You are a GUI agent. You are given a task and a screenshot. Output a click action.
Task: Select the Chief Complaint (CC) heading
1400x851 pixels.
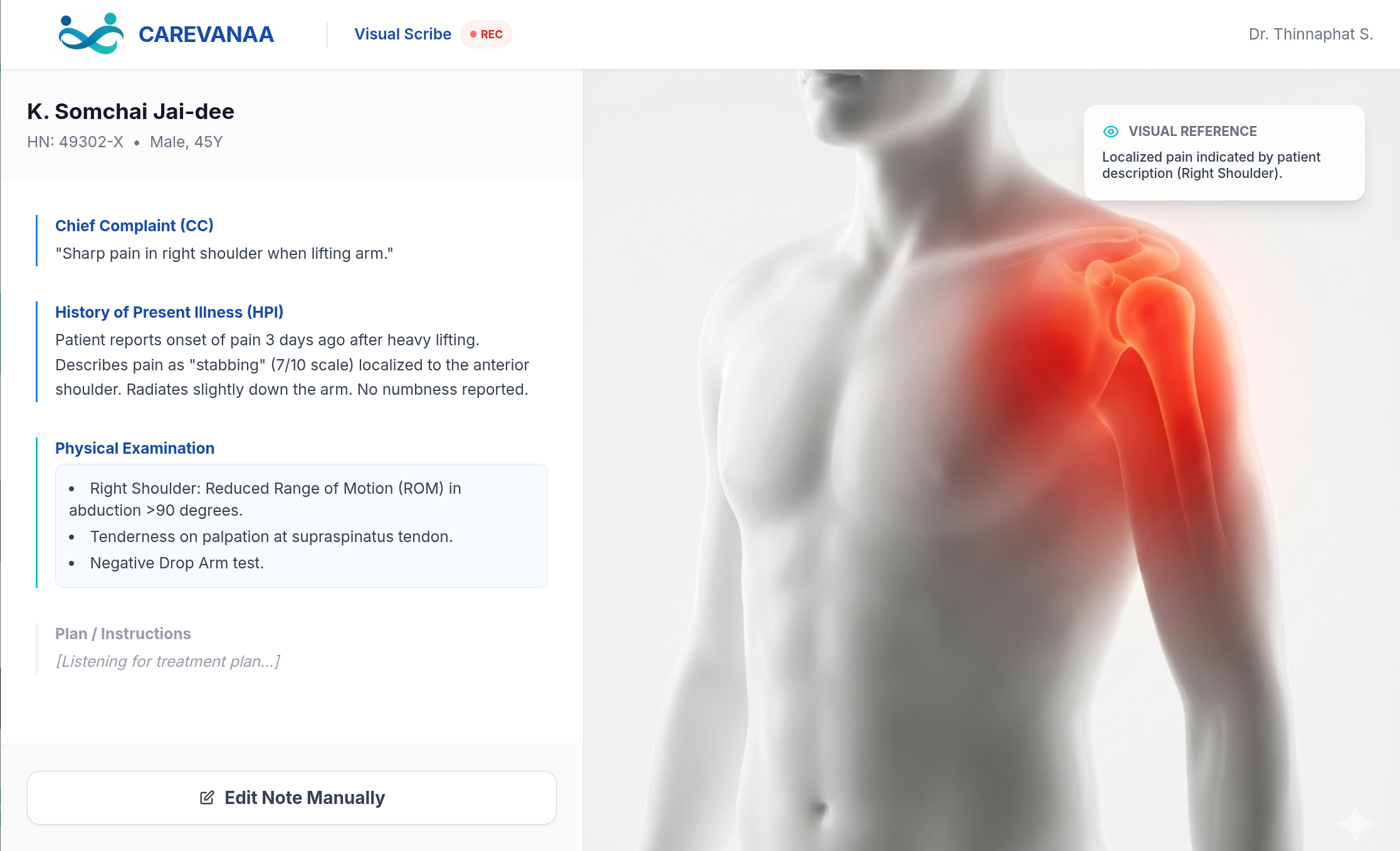click(x=134, y=226)
